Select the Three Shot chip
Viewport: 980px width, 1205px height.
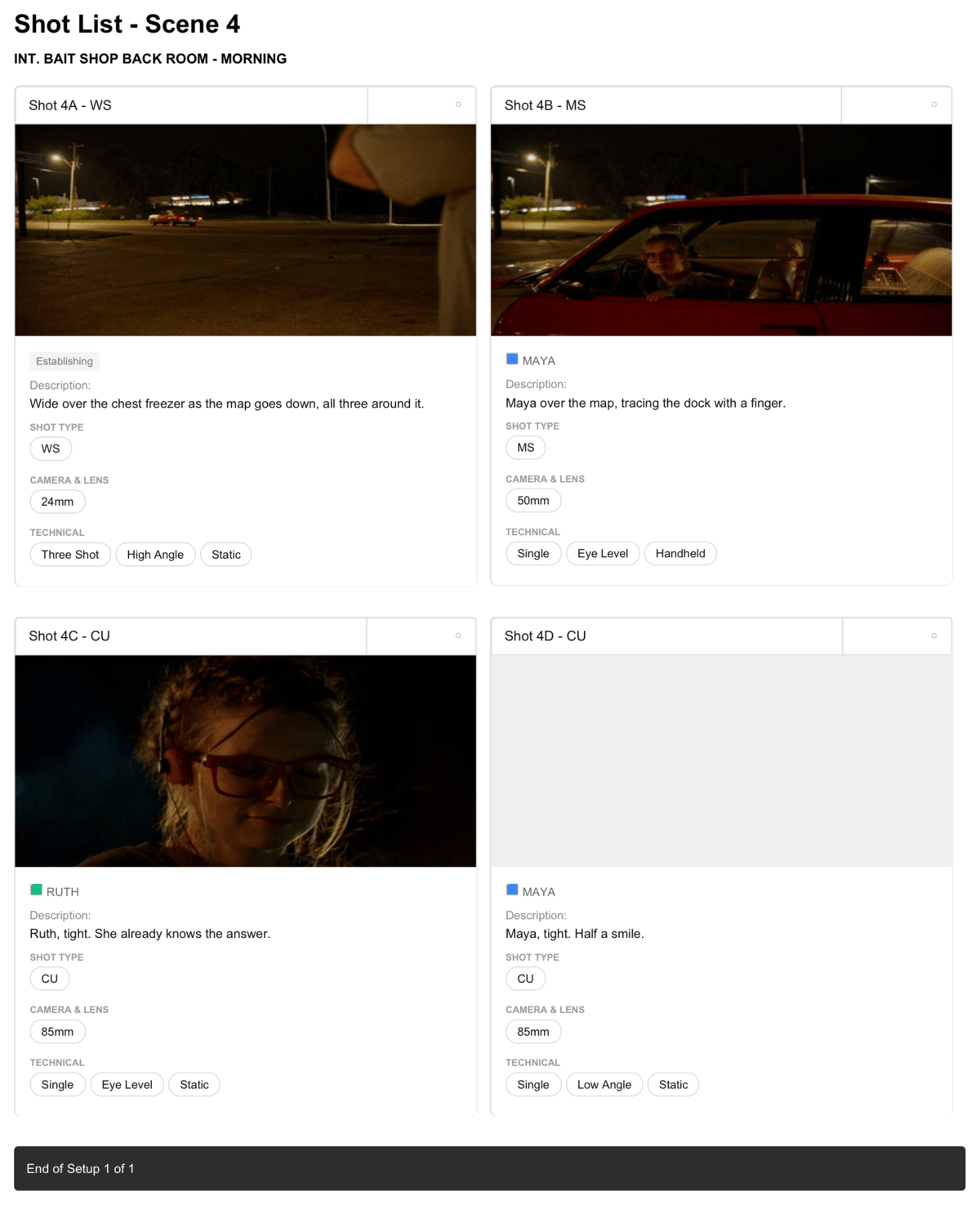point(70,555)
